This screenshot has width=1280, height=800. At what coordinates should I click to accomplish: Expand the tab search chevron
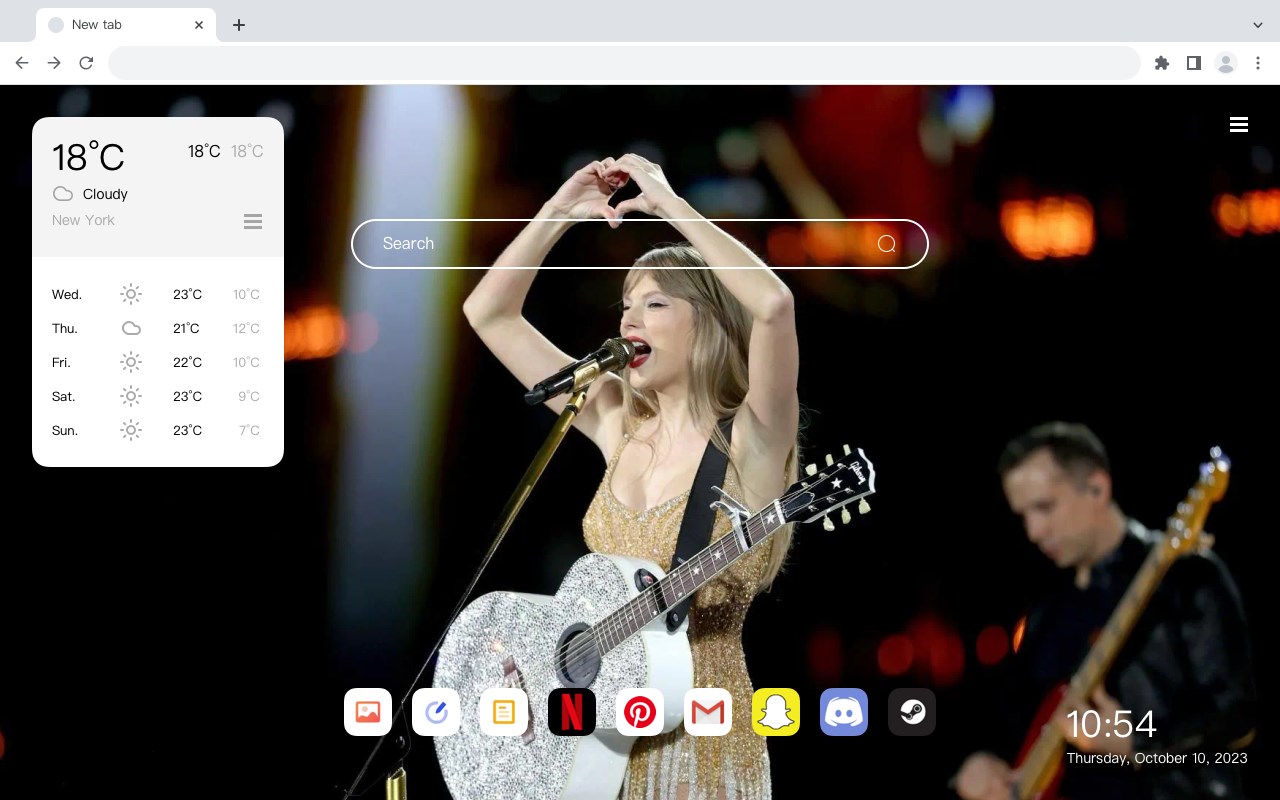(1258, 25)
